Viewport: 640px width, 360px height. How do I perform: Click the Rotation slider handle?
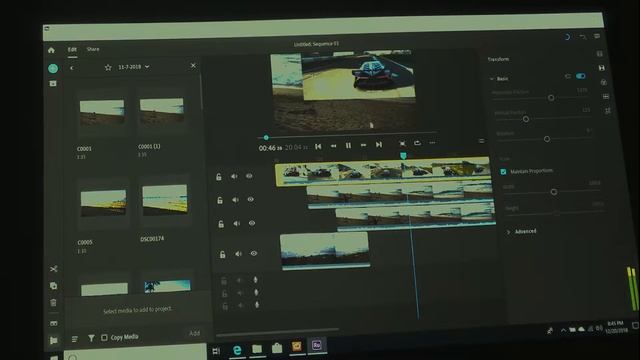pos(547,139)
